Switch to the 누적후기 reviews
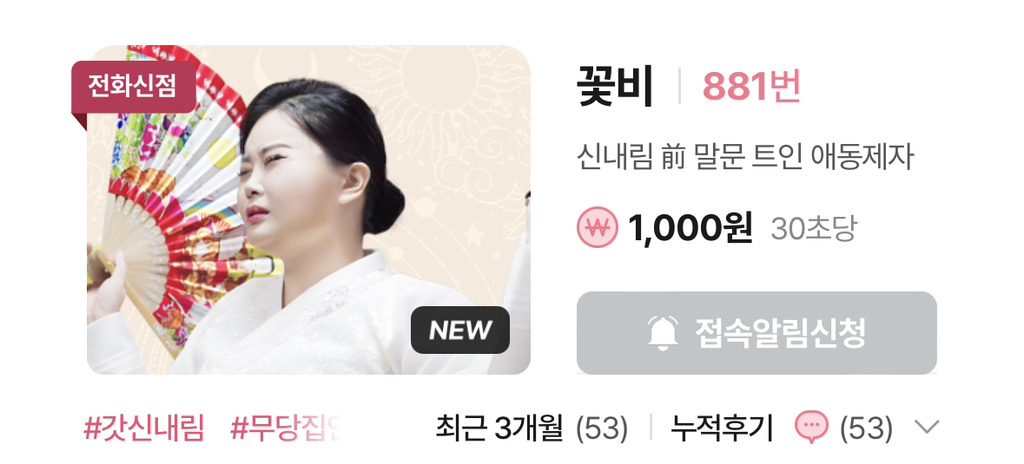1024x464 pixels. tap(722, 429)
